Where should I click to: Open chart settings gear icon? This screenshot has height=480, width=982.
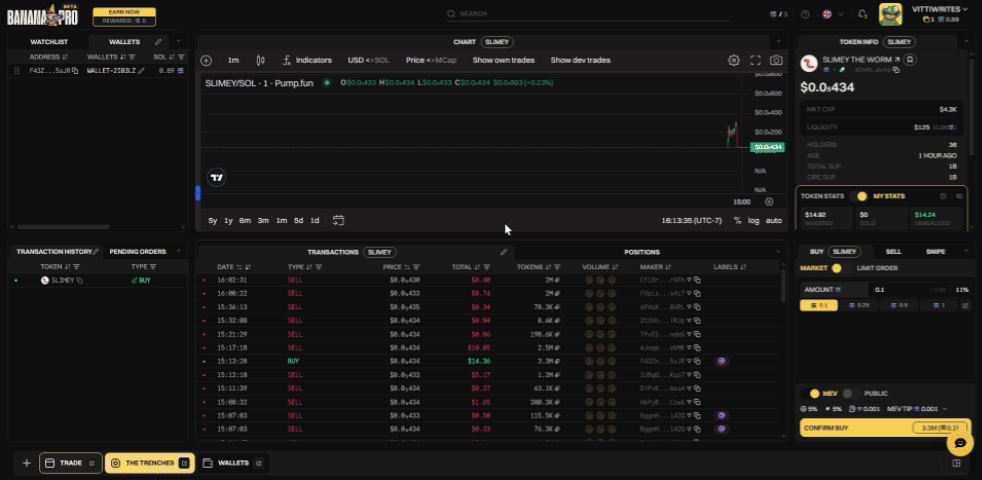tap(734, 60)
